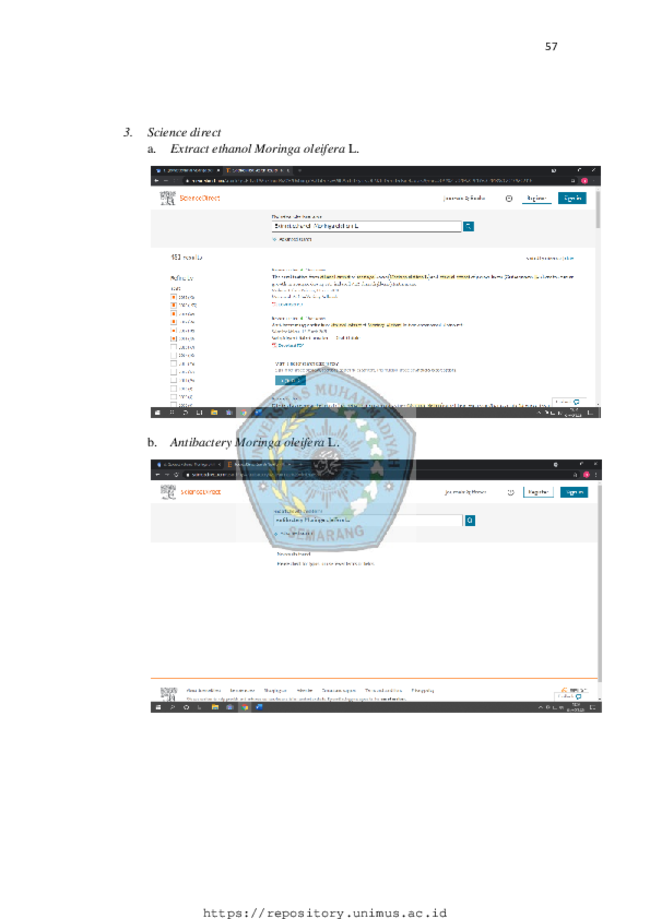Screen dimensions: 650x919
Task: Click Sign in button in lower screenshot
Action: pyautogui.click(x=574, y=492)
